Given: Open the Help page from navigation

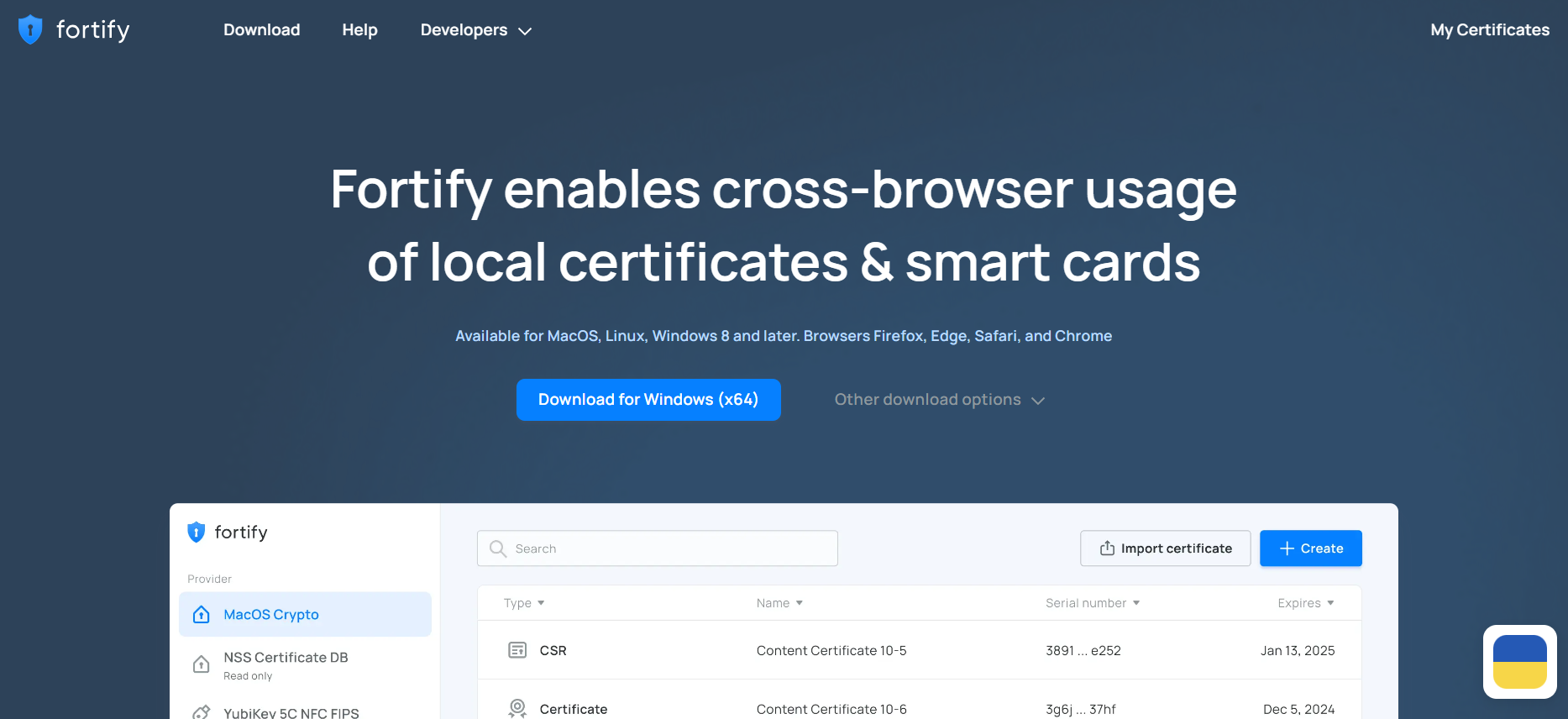Looking at the screenshot, I should (359, 30).
